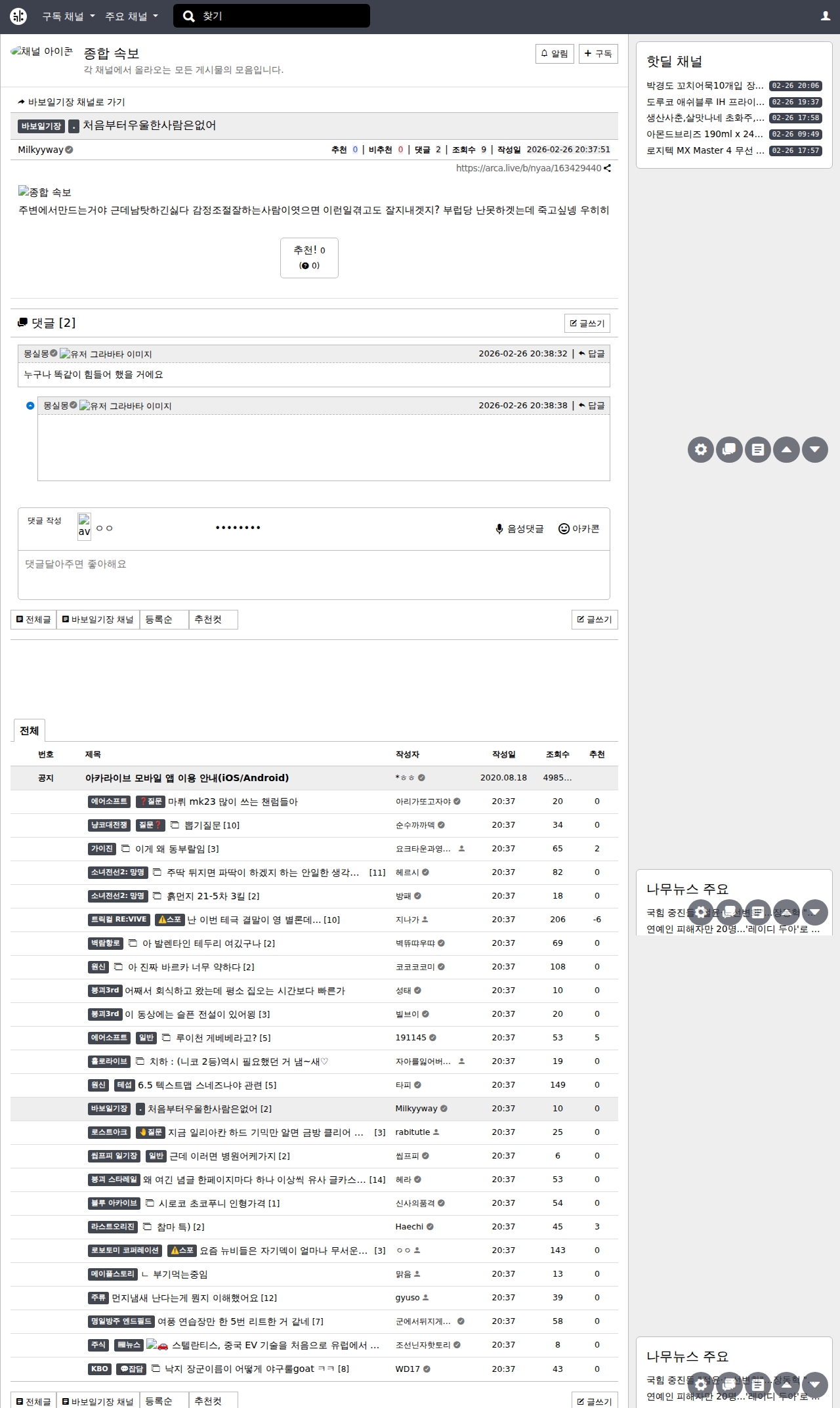Click the 스포 warning badge on 트릭컬 RE:VIVE row
This screenshot has width=840, height=1408.
(169, 920)
